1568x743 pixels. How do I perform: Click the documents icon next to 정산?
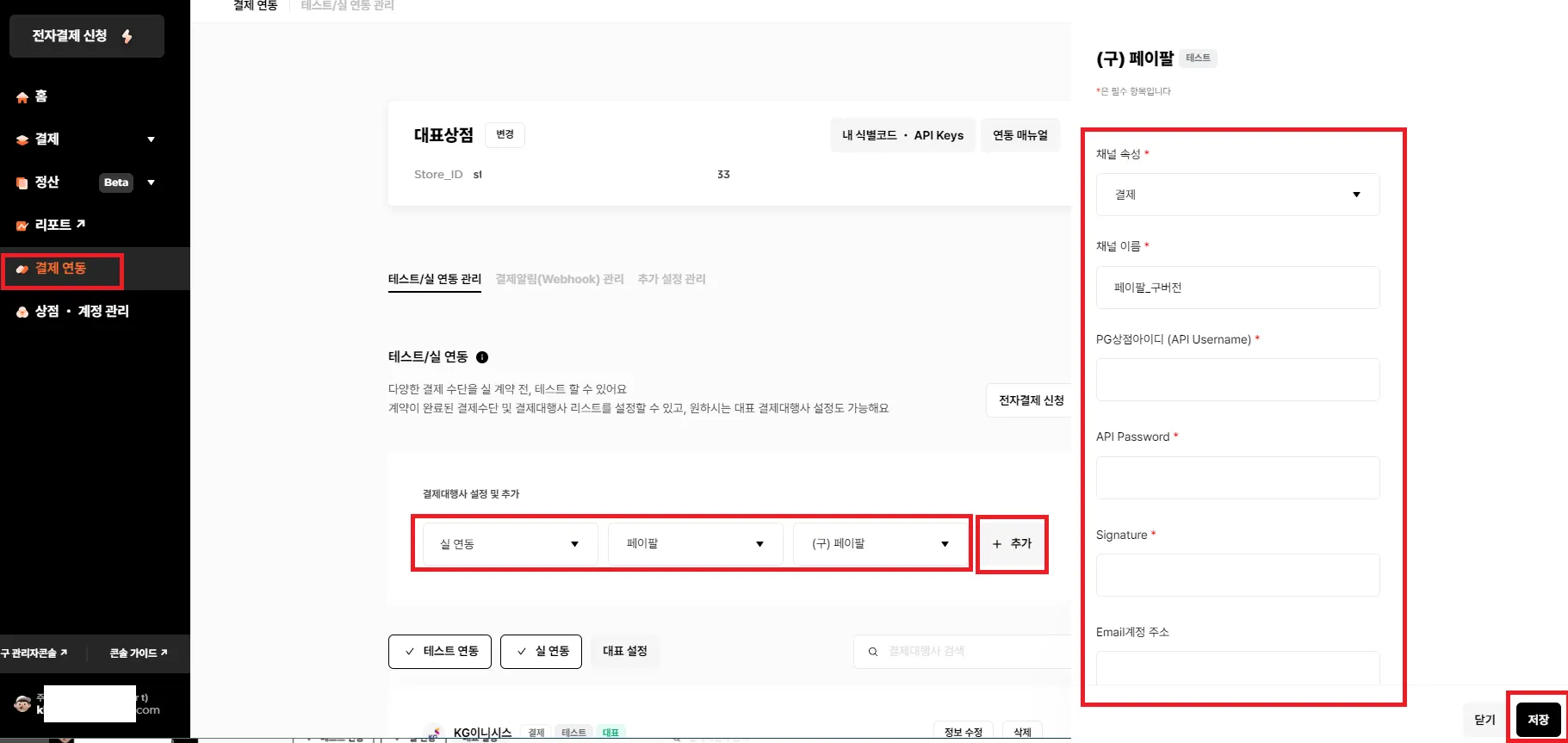coord(22,183)
